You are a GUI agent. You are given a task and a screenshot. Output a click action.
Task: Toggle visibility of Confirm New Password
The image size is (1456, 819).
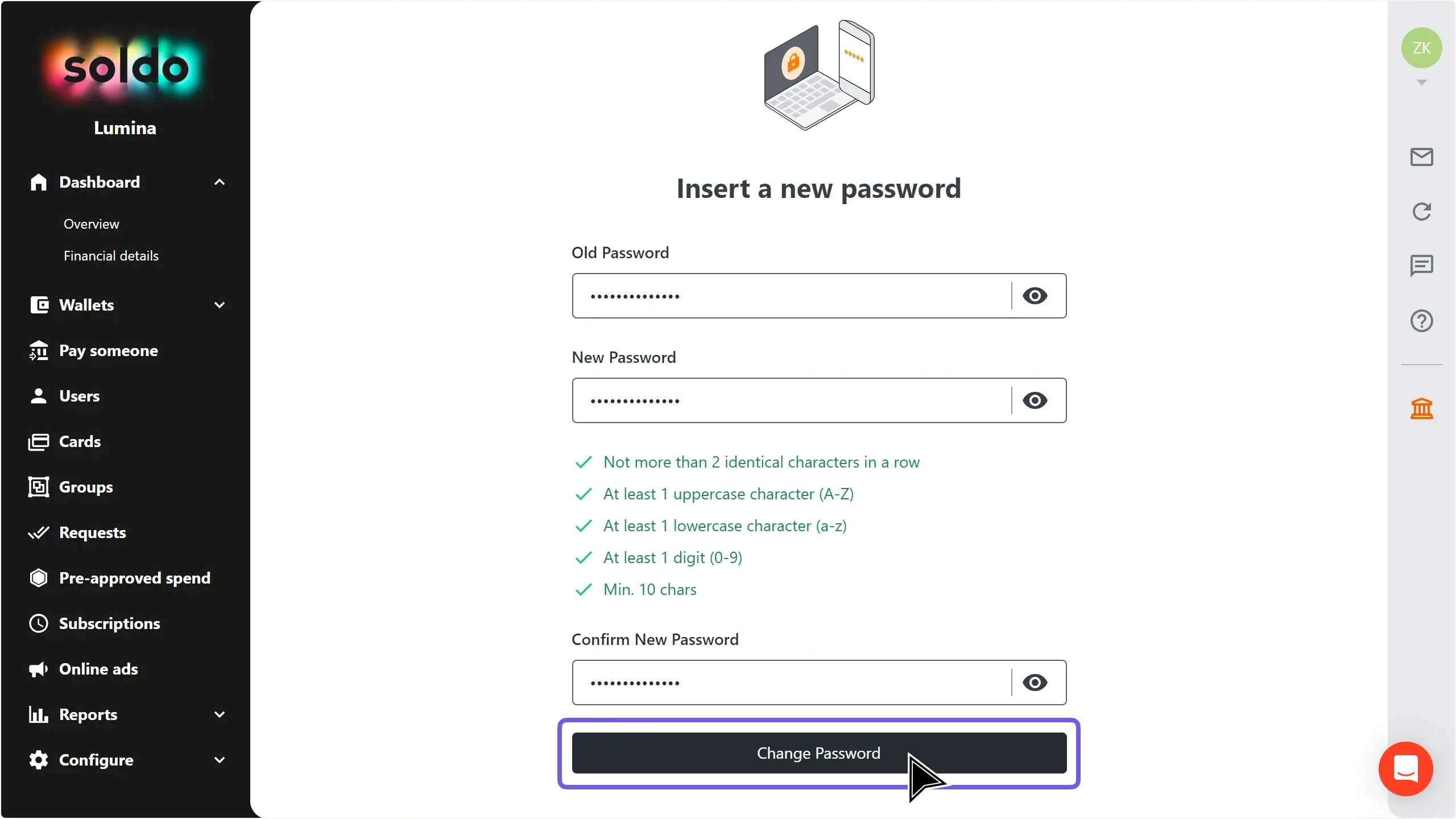(x=1035, y=682)
